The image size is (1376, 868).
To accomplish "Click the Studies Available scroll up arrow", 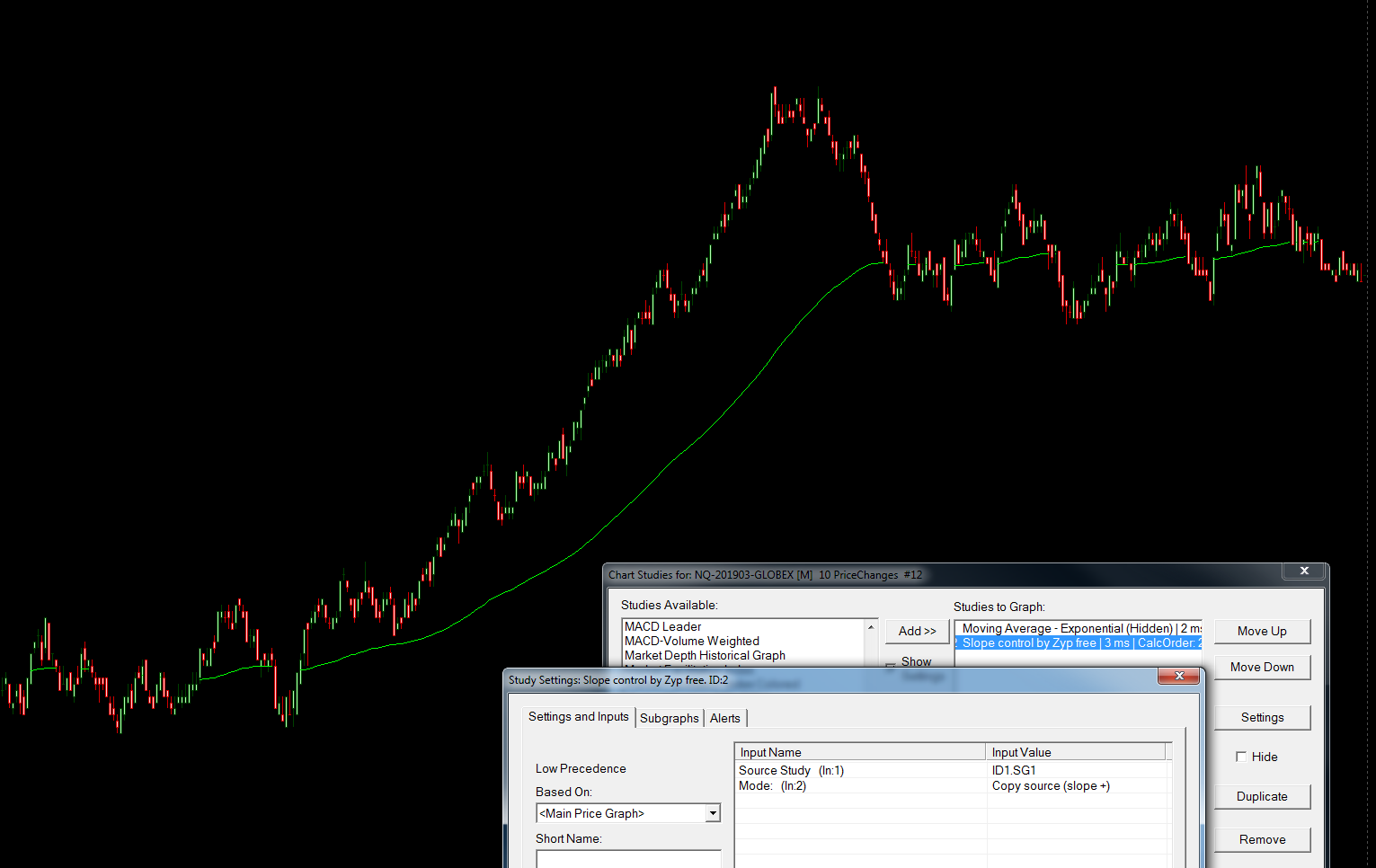I will [x=870, y=626].
